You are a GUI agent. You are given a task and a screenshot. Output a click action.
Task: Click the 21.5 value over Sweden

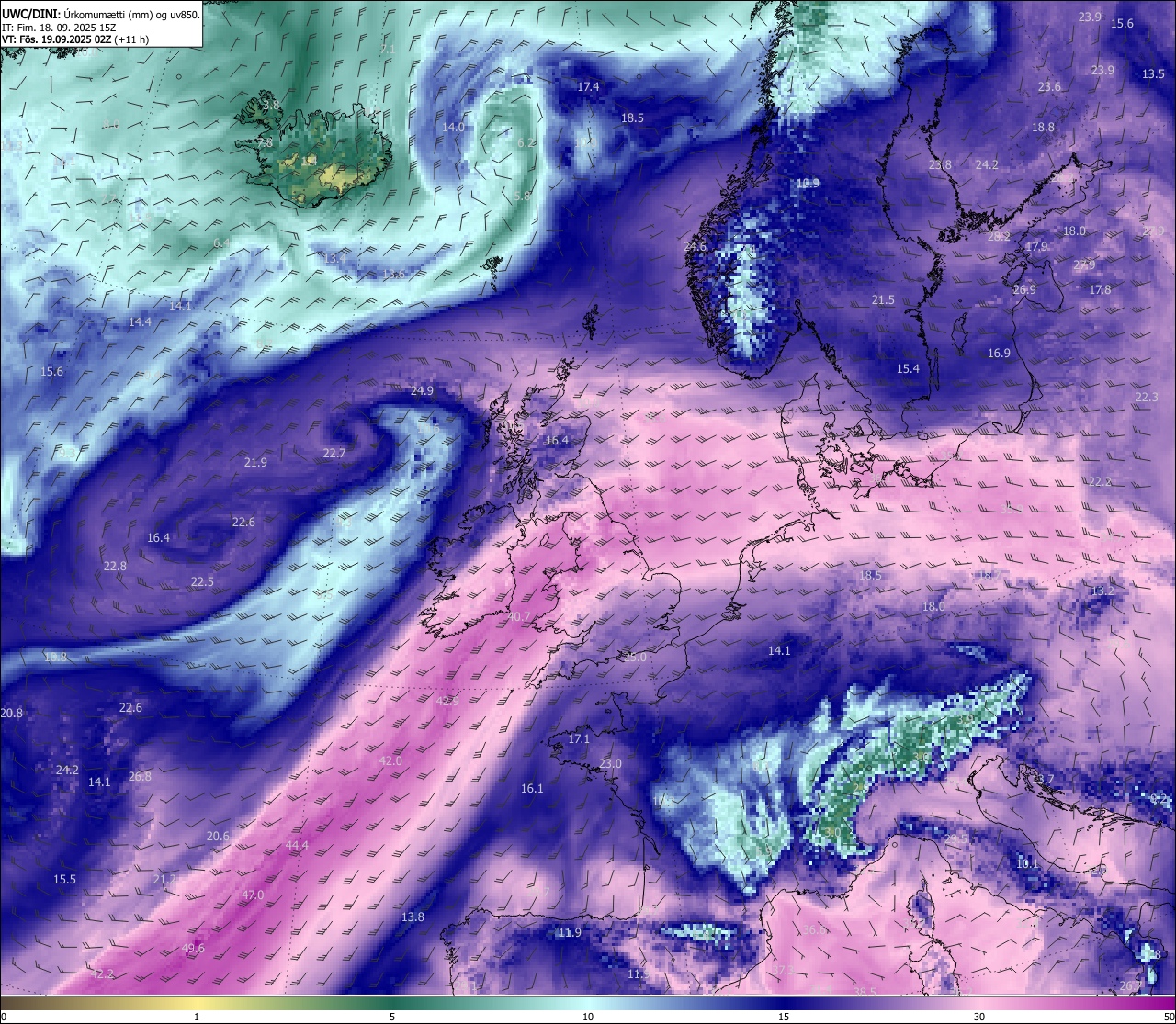pyautogui.click(x=883, y=300)
